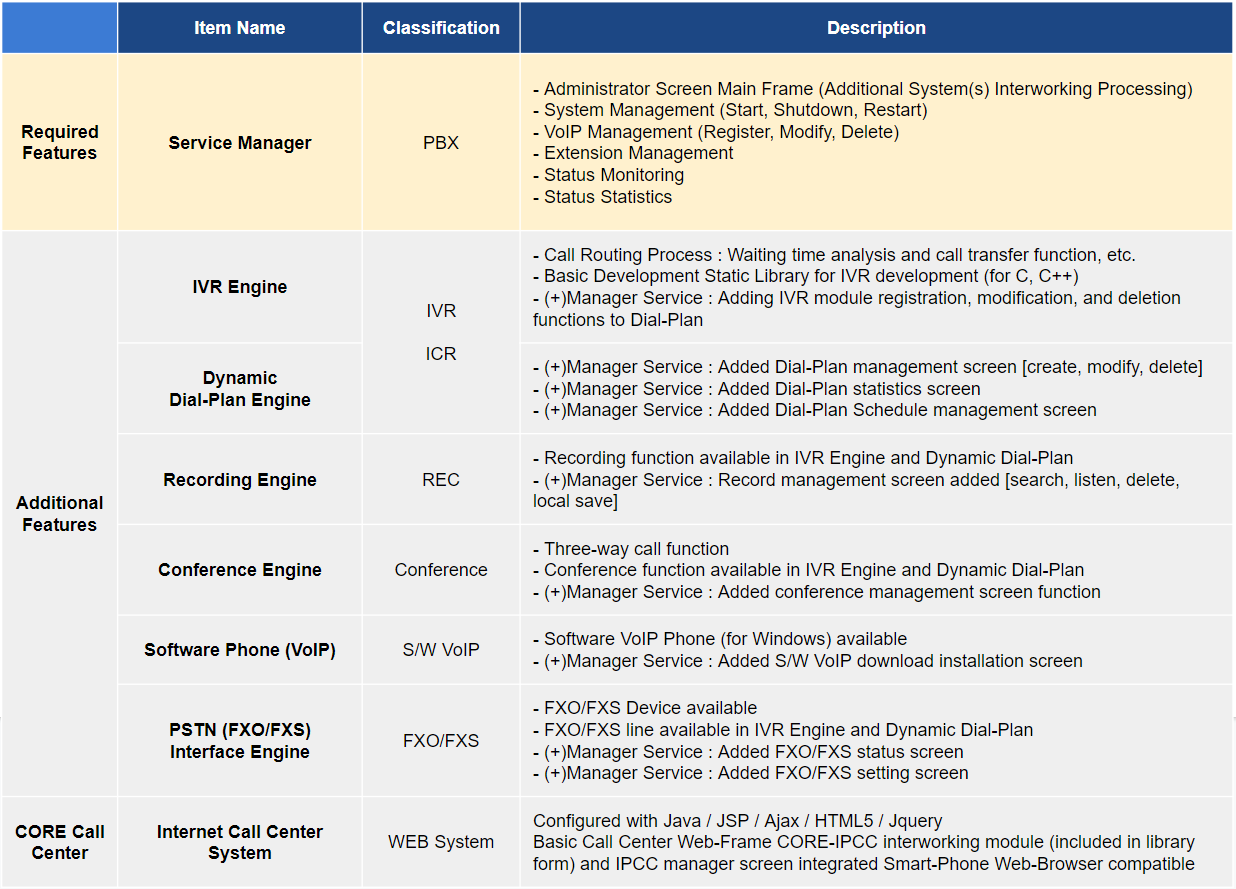Select the Conference Engine item name
1236x889 pixels.
(x=239, y=570)
